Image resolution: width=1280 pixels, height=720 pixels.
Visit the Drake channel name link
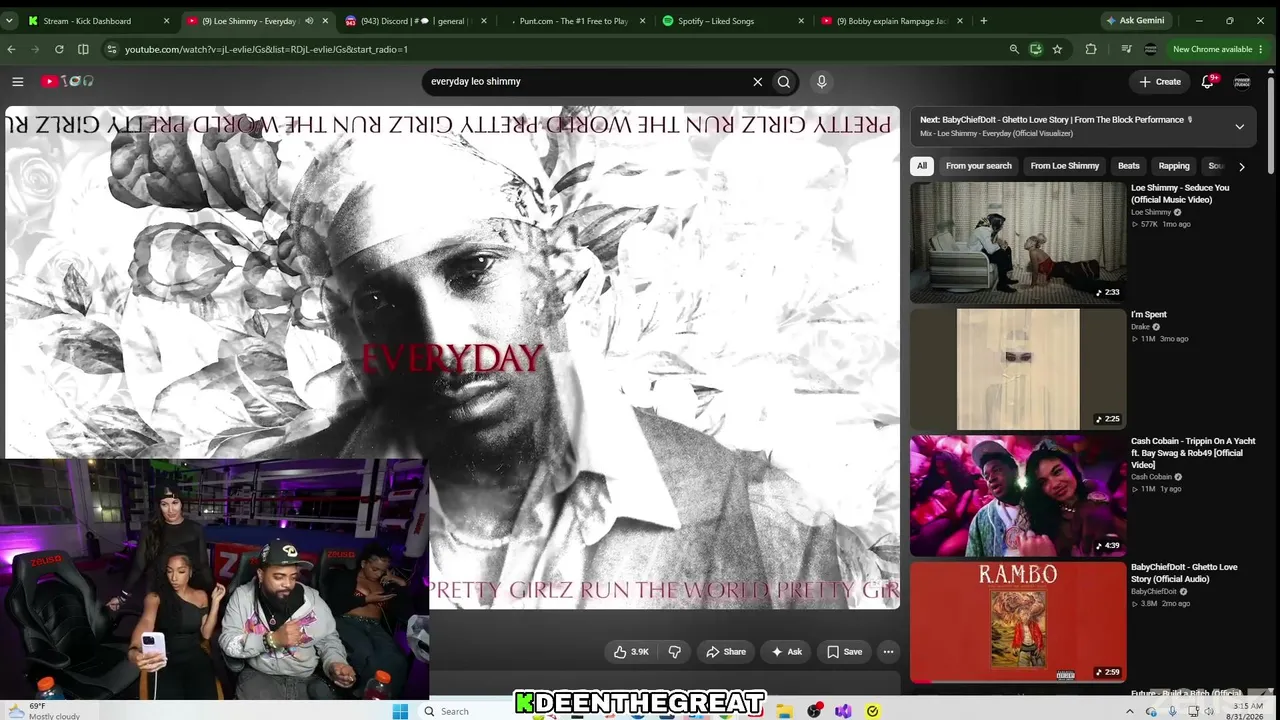[x=1140, y=327]
